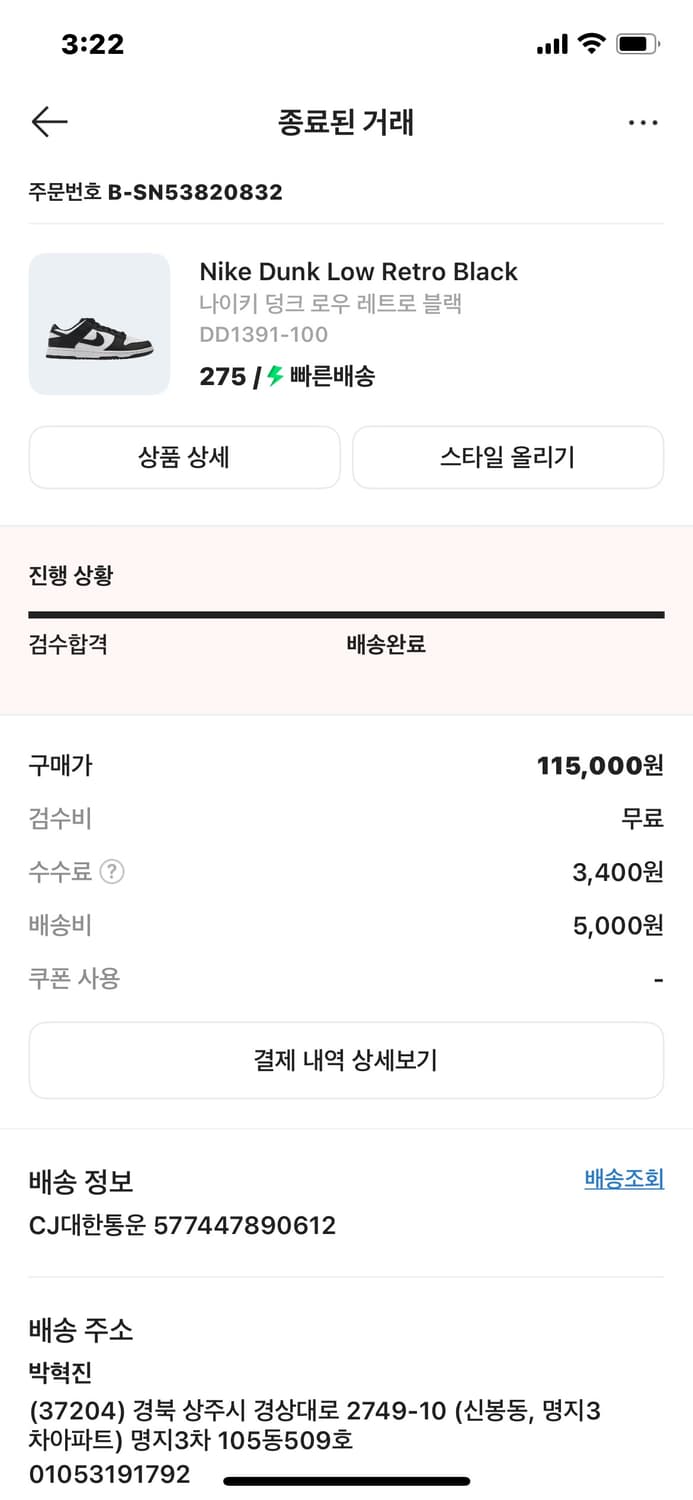
Task: Tap the 검수합격 progress step
Action: (68, 644)
